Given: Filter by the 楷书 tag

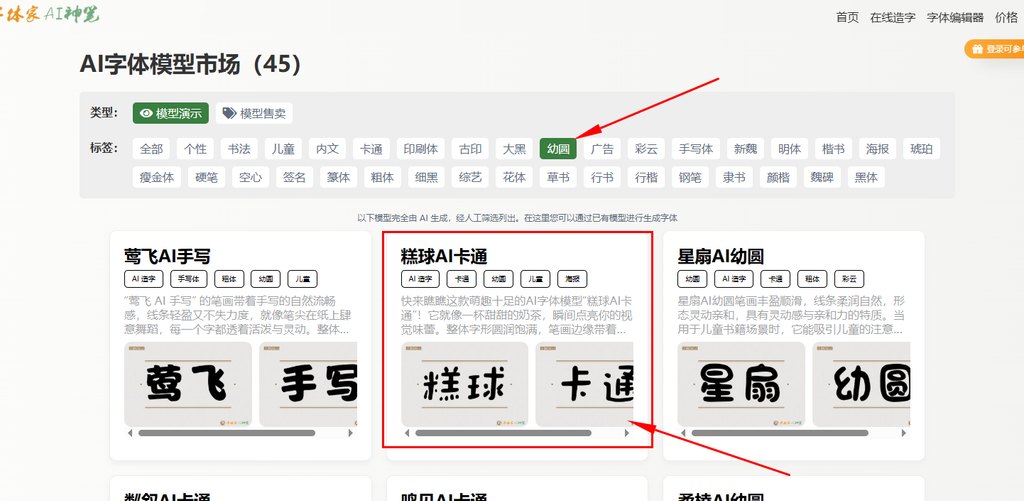Looking at the screenshot, I should pyautogui.click(x=833, y=149).
